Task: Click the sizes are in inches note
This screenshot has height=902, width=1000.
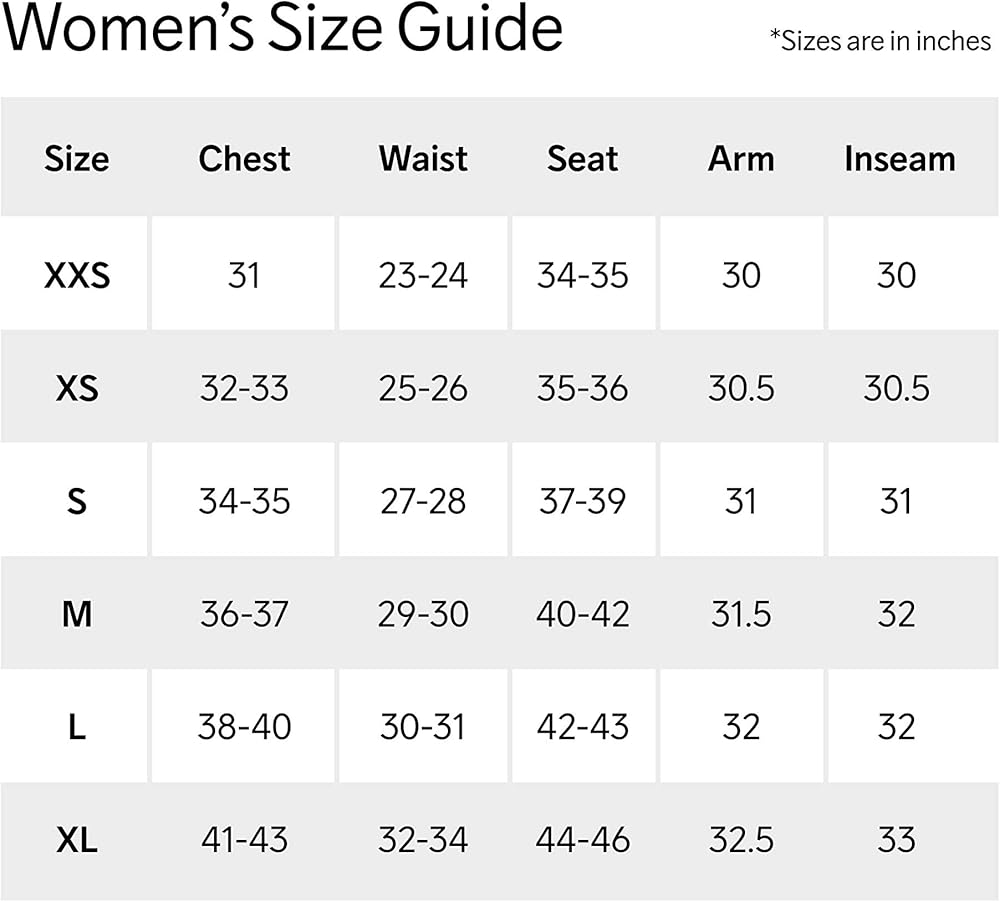Action: point(880,41)
